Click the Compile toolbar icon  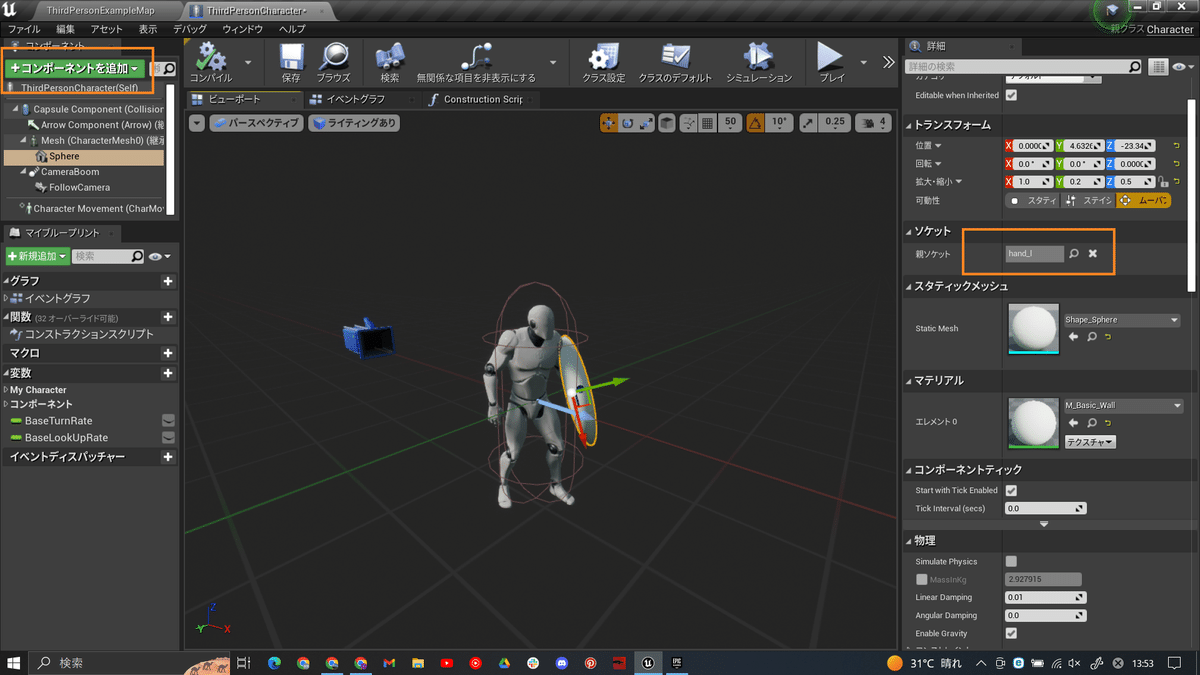click(x=210, y=56)
